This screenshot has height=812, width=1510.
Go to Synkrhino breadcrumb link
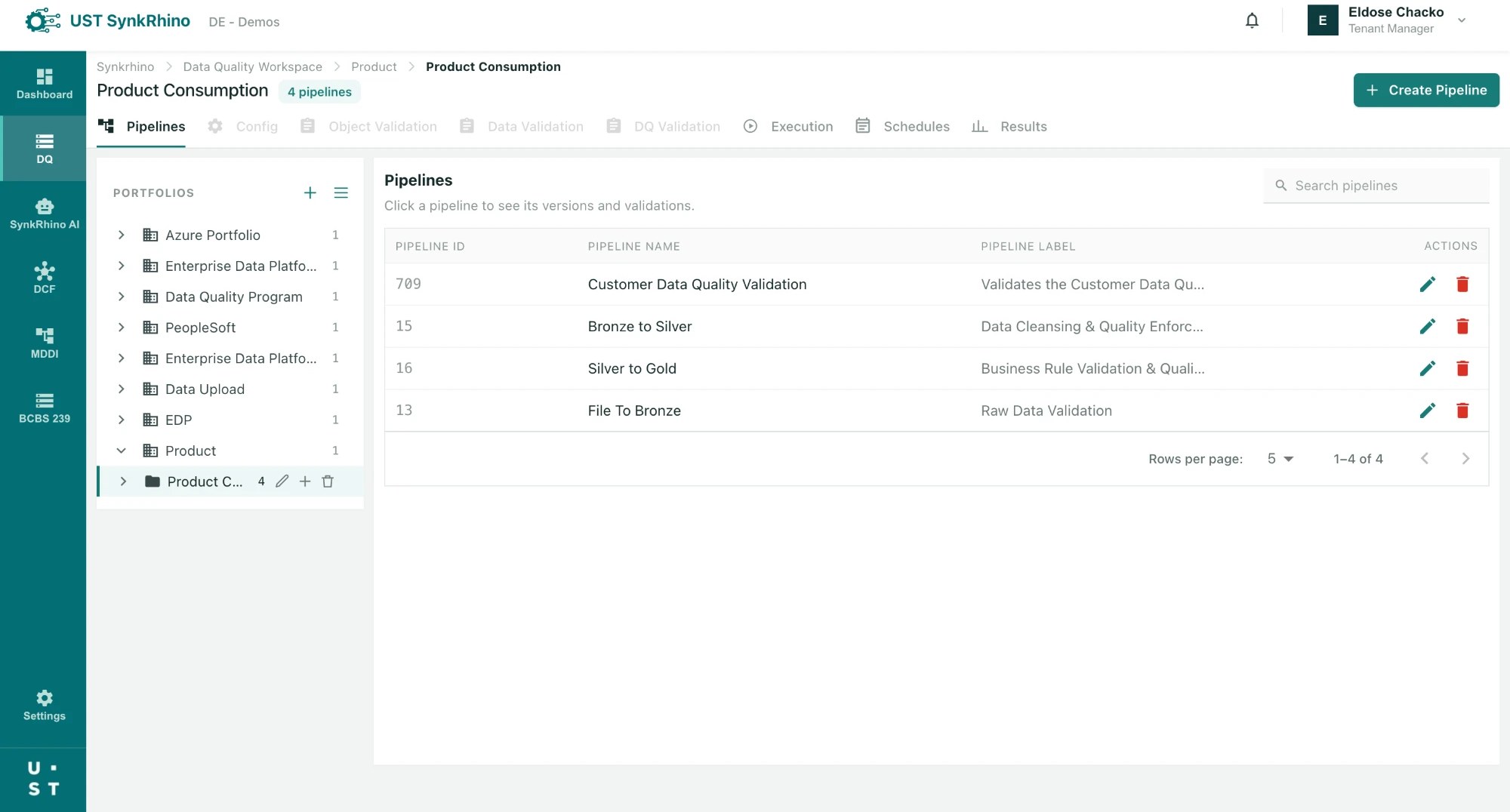(x=125, y=67)
